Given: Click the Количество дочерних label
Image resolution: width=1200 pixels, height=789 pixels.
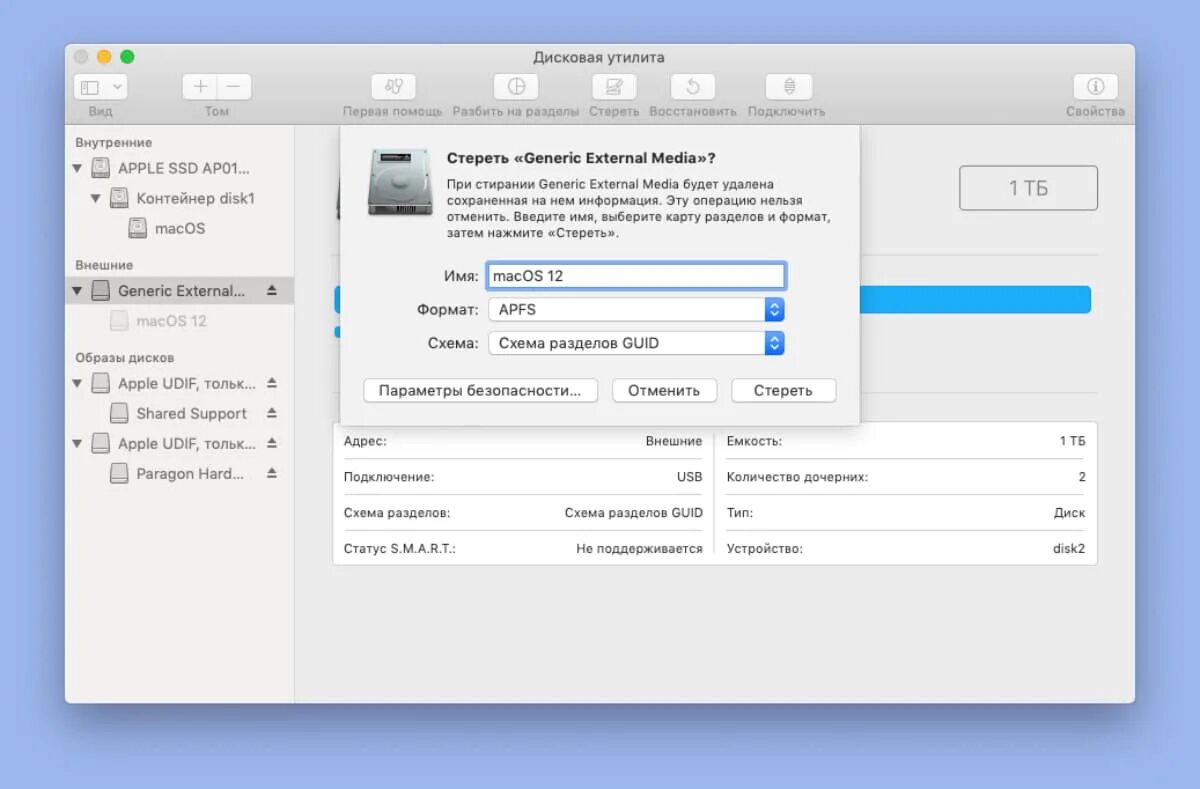Looking at the screenshot, I should pos(797,477).
